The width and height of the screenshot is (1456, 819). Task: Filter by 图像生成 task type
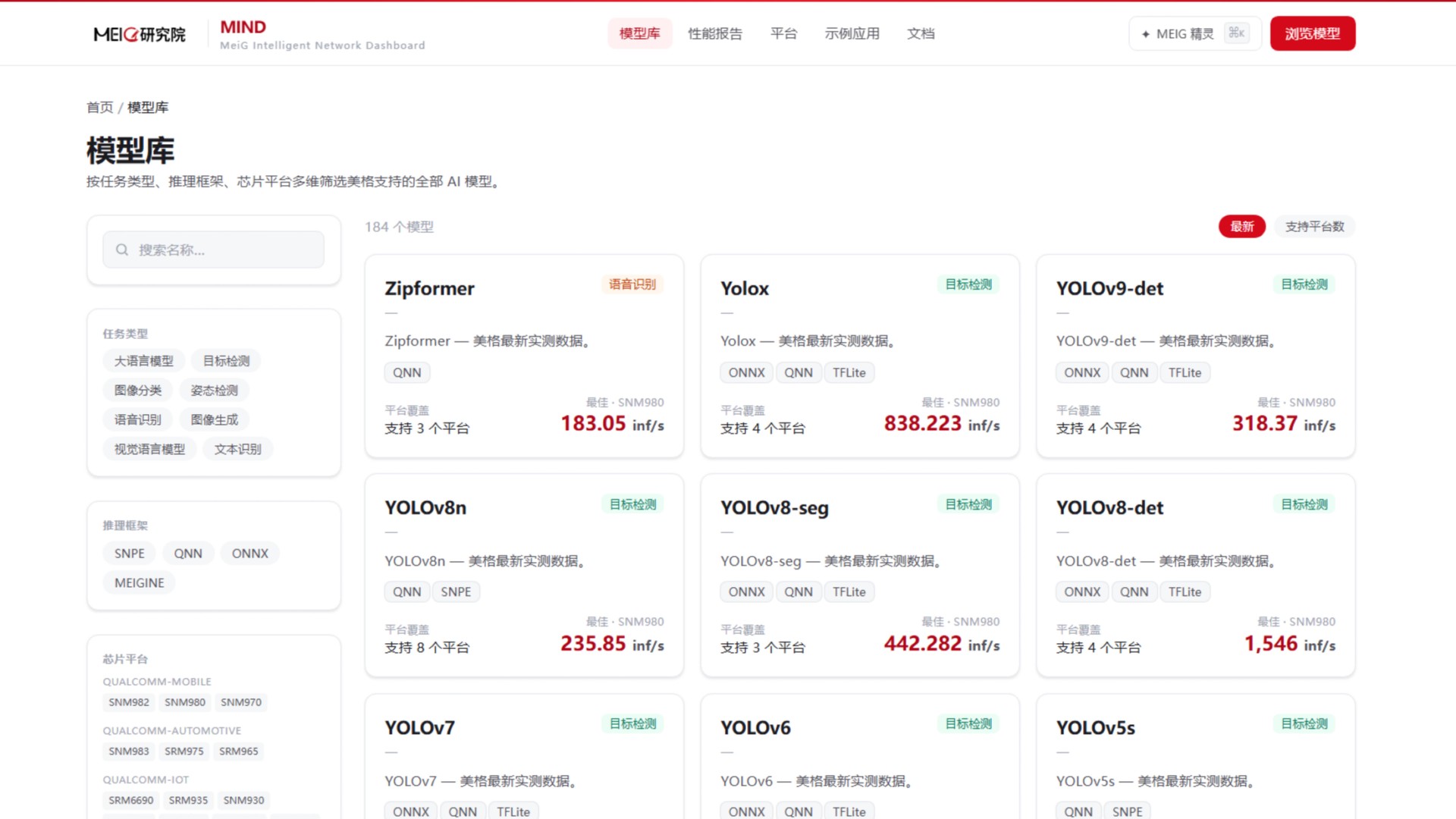click(x=214, y=419)
